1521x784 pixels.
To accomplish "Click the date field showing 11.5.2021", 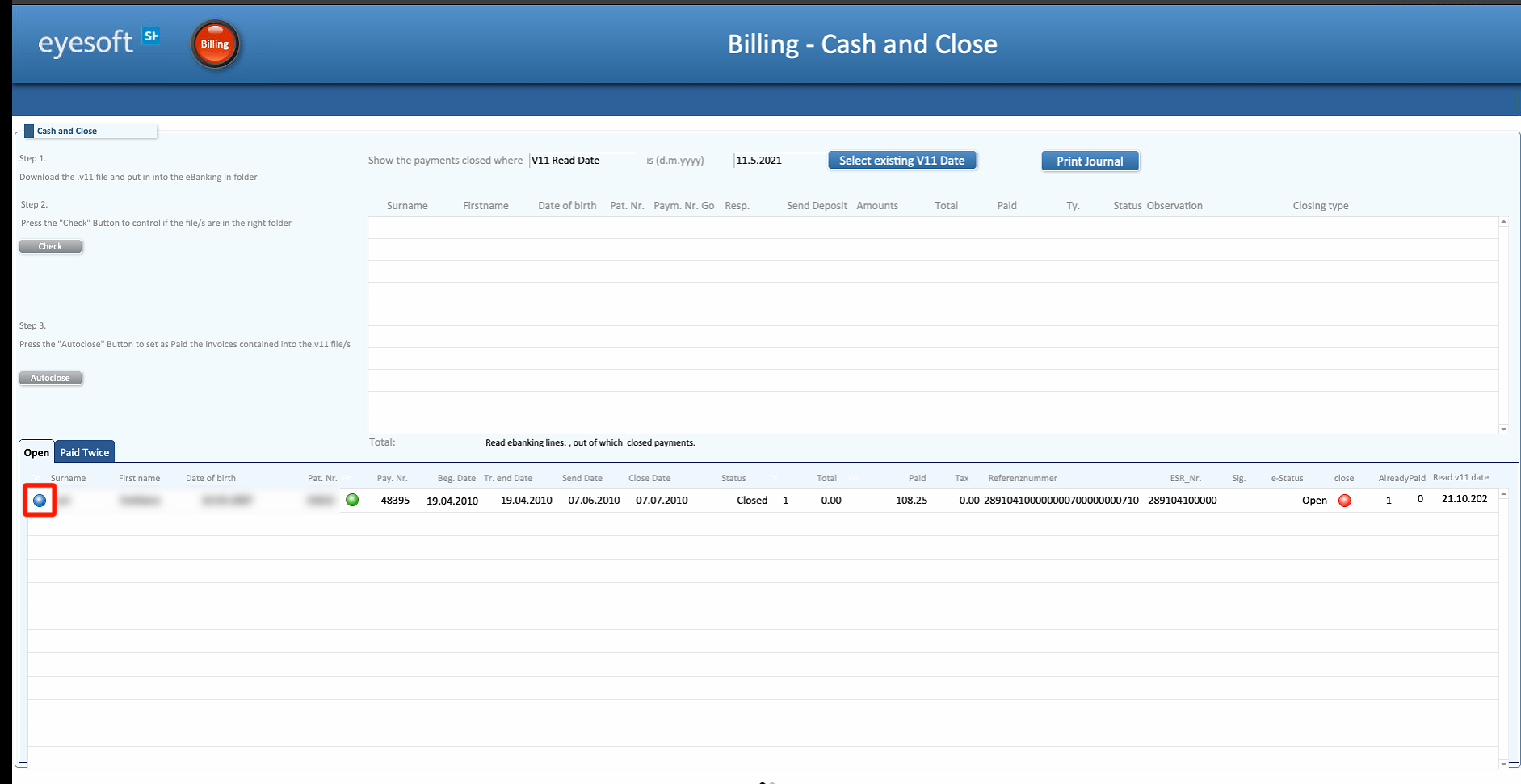I will (779, 160).
